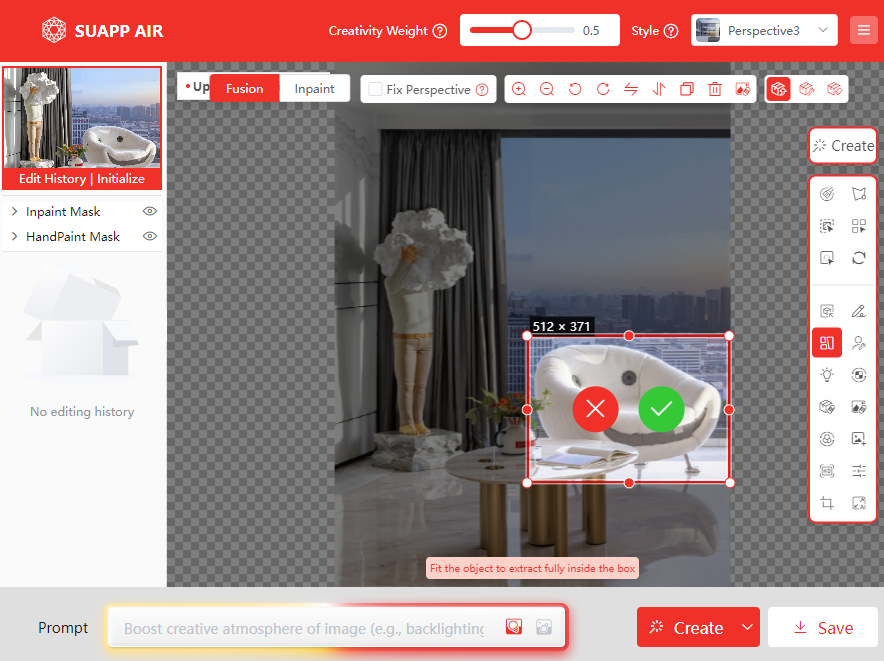Expand the Inpaint Mask tree item
Viewport: 884px width, 661px height.
point(14,211)
